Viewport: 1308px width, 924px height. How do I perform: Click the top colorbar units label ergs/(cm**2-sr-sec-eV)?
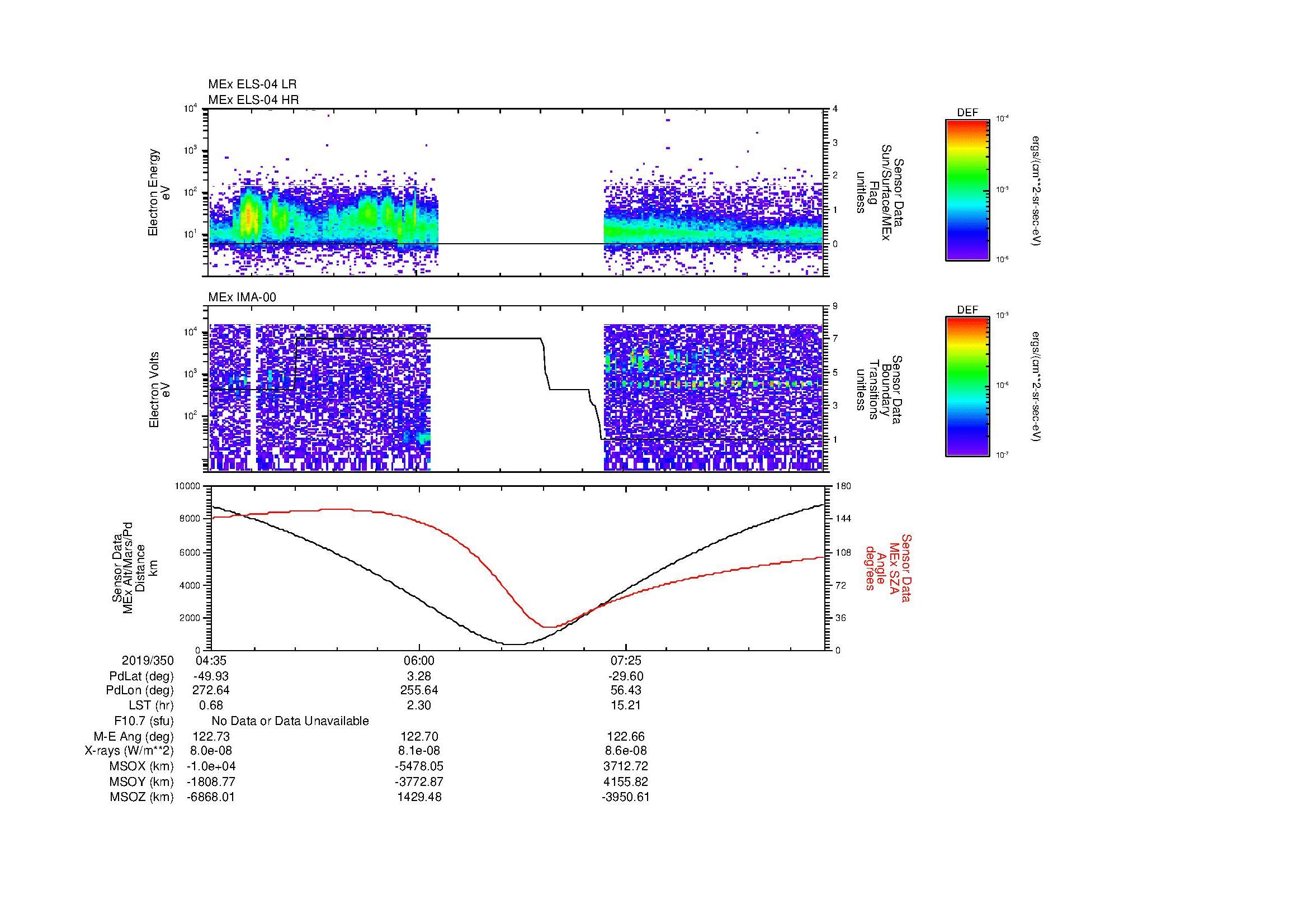pyautogui.click(x=1036, y=191)
